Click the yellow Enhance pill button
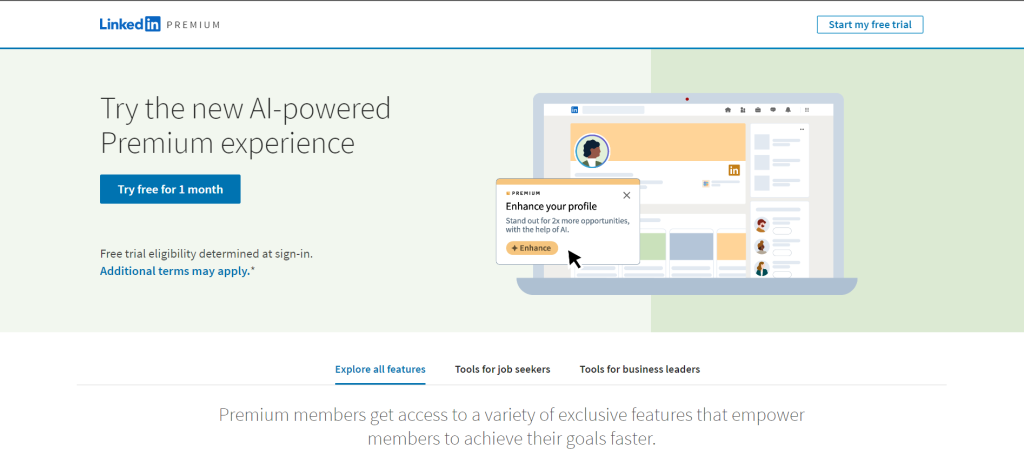Screen dimensions: 1024x463 click(x=531, y=247)
